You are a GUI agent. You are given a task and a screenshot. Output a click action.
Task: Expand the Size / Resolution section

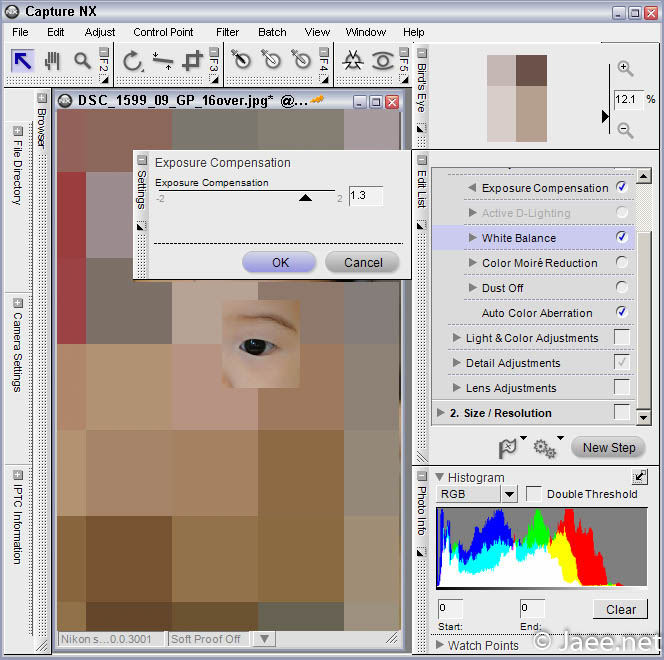pos(441,413)
